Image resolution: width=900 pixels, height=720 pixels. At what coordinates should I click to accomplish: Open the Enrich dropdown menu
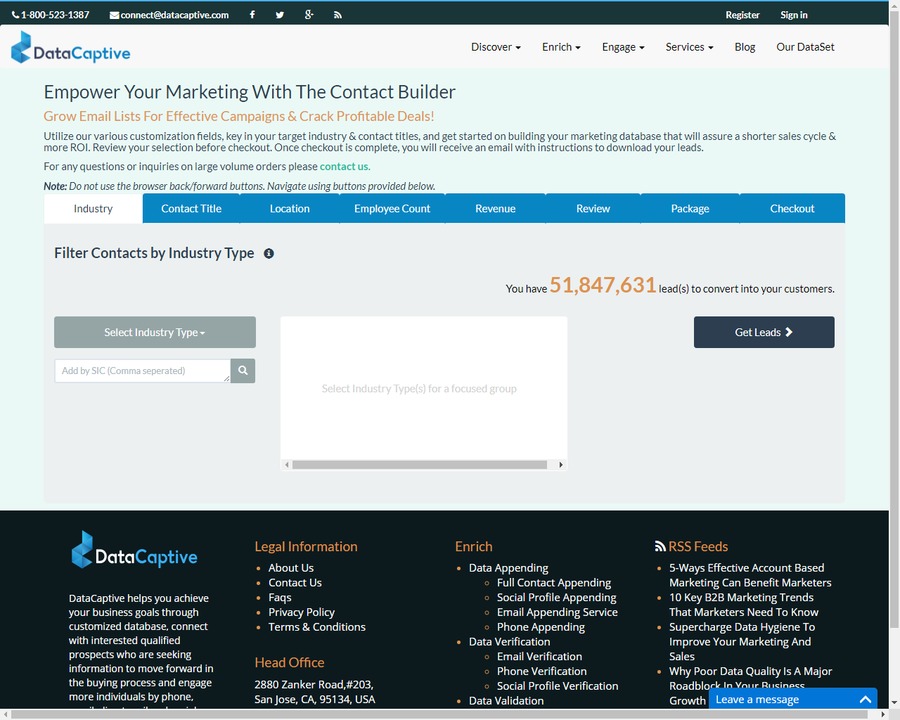(561, 47)
